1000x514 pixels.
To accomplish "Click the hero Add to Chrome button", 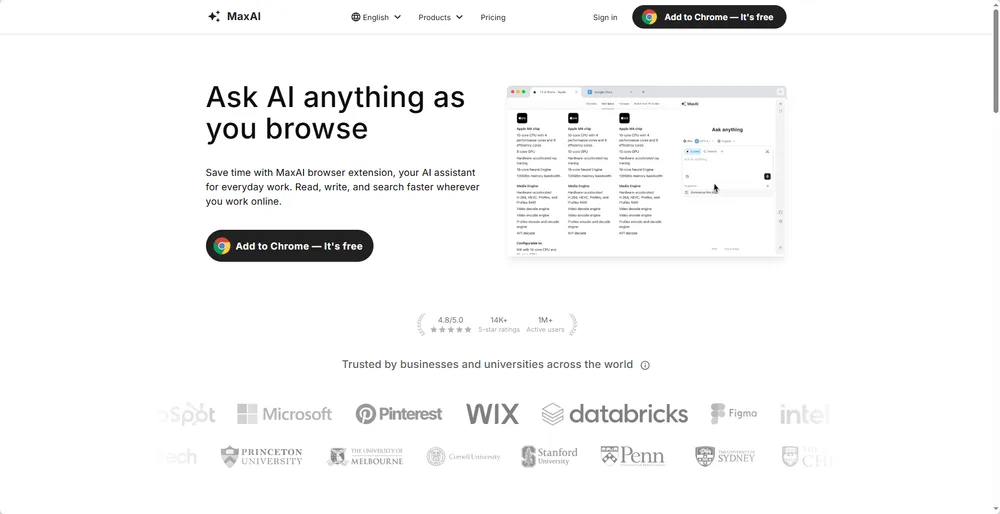I will 290,246.
